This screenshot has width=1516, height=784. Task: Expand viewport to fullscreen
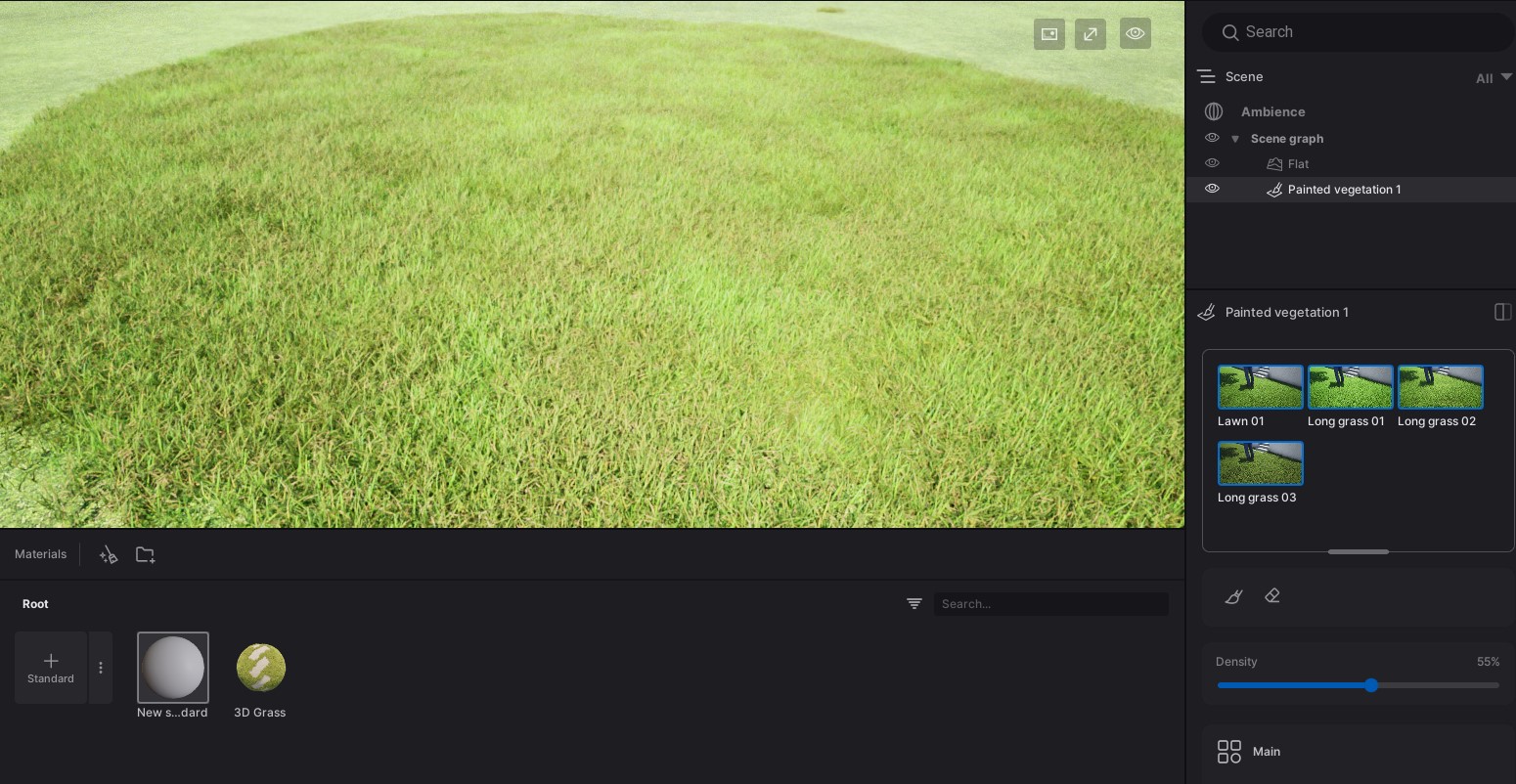pos(1091,34)
